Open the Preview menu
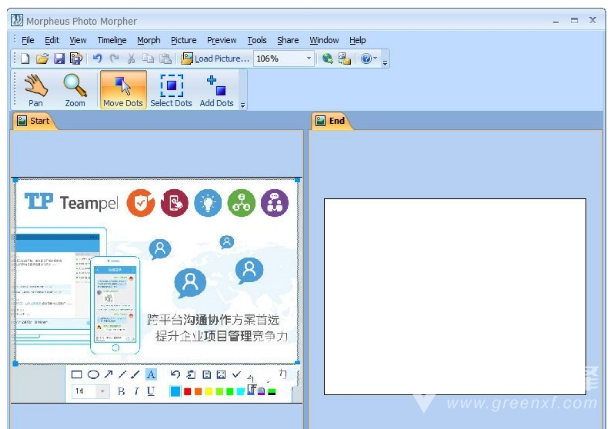The width and height of the screenshot is (615, 429). (222, 40)
